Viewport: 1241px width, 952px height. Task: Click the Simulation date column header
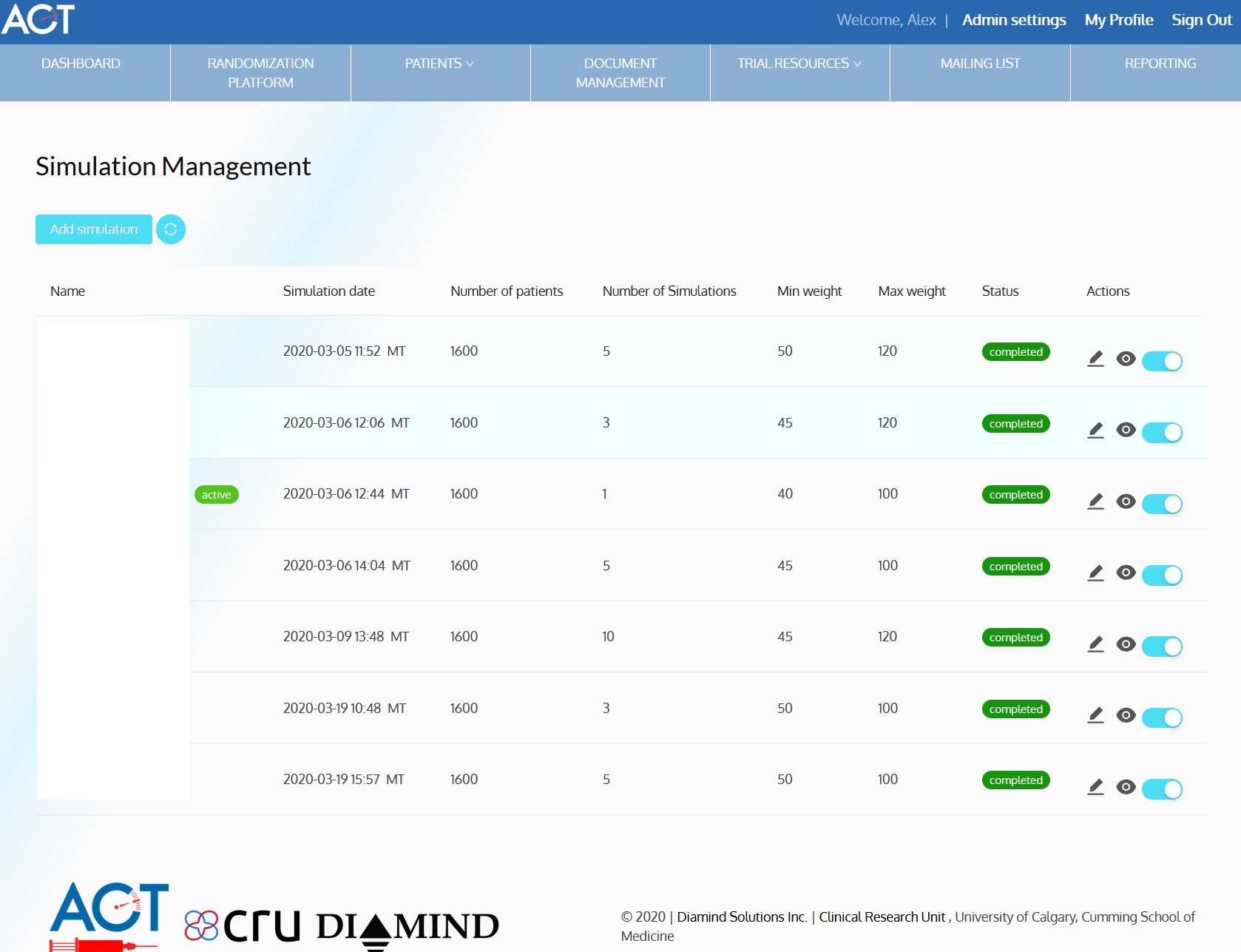pos(329,291)
